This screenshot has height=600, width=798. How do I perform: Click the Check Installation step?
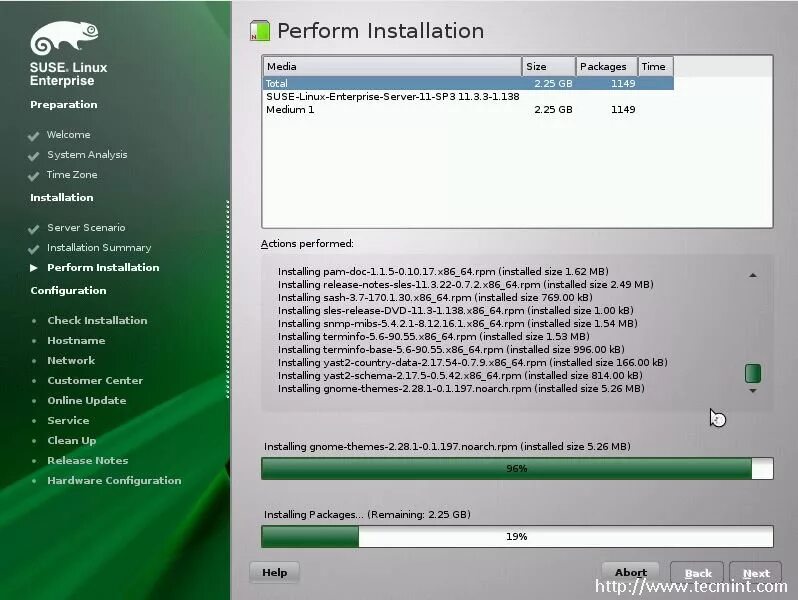pos(97,321)
